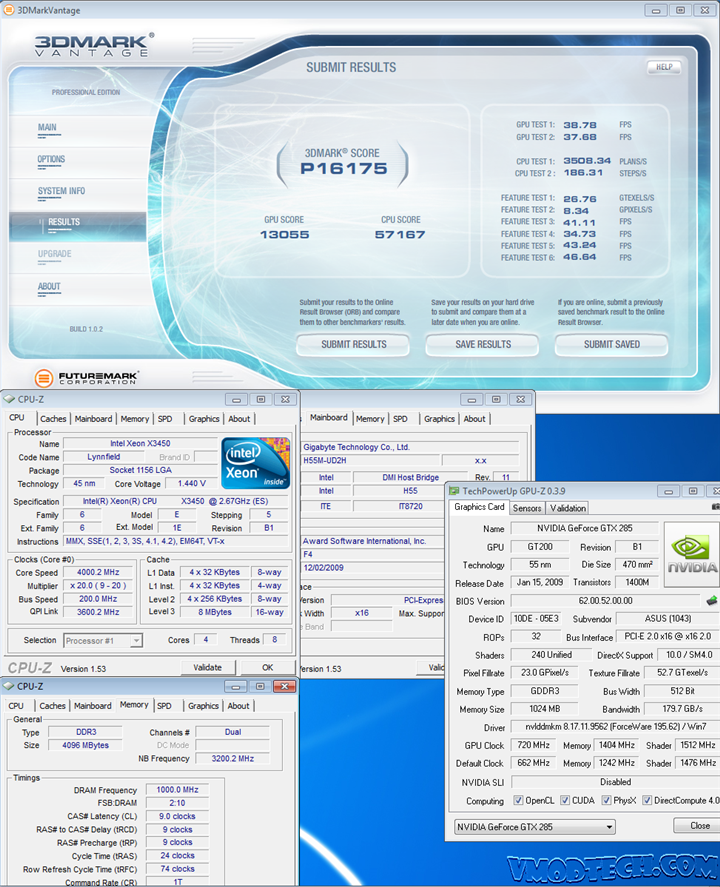Screen dimensions: 720x887
Task: Open UPGRADE in 3DMark sidebar
Action: tap(55, 255)
